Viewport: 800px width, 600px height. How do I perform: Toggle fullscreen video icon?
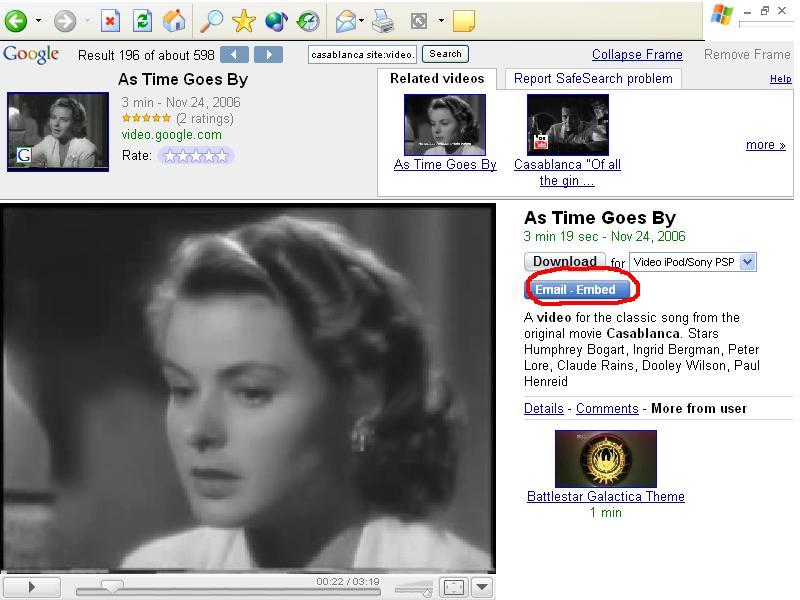click(x=454, y=587)
